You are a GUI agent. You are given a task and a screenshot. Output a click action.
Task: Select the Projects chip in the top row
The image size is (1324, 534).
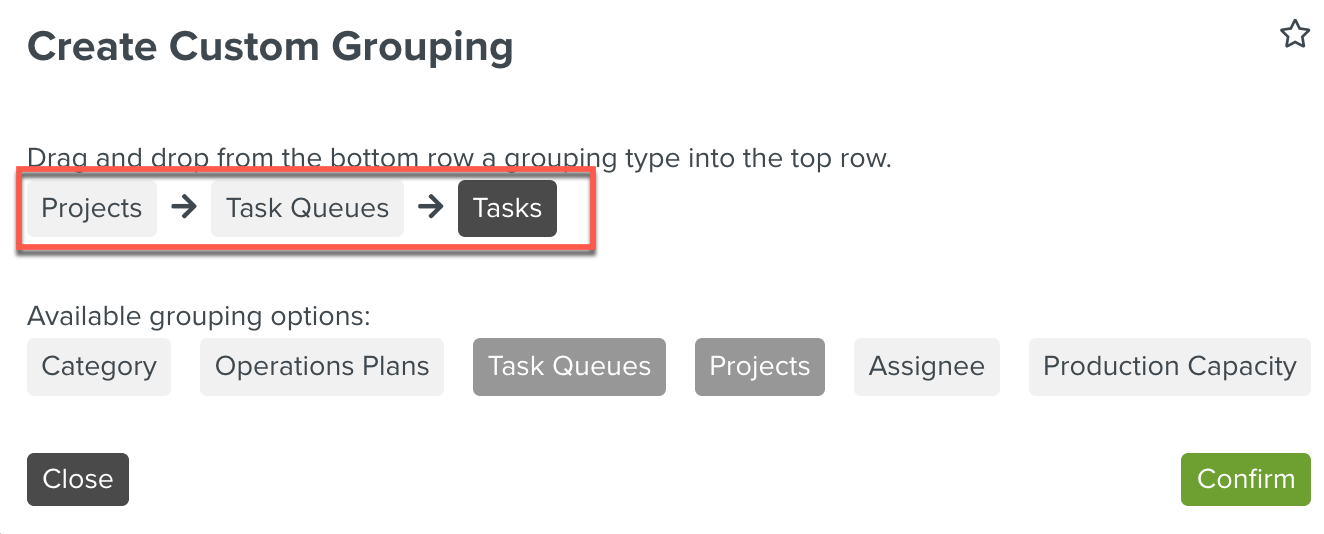point(92,208)
